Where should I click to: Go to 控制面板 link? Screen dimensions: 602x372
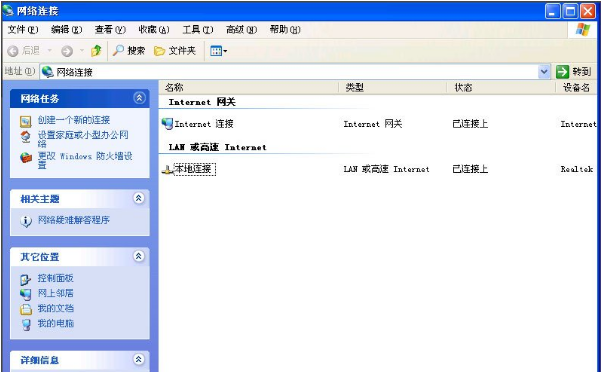tap(55, 278)
